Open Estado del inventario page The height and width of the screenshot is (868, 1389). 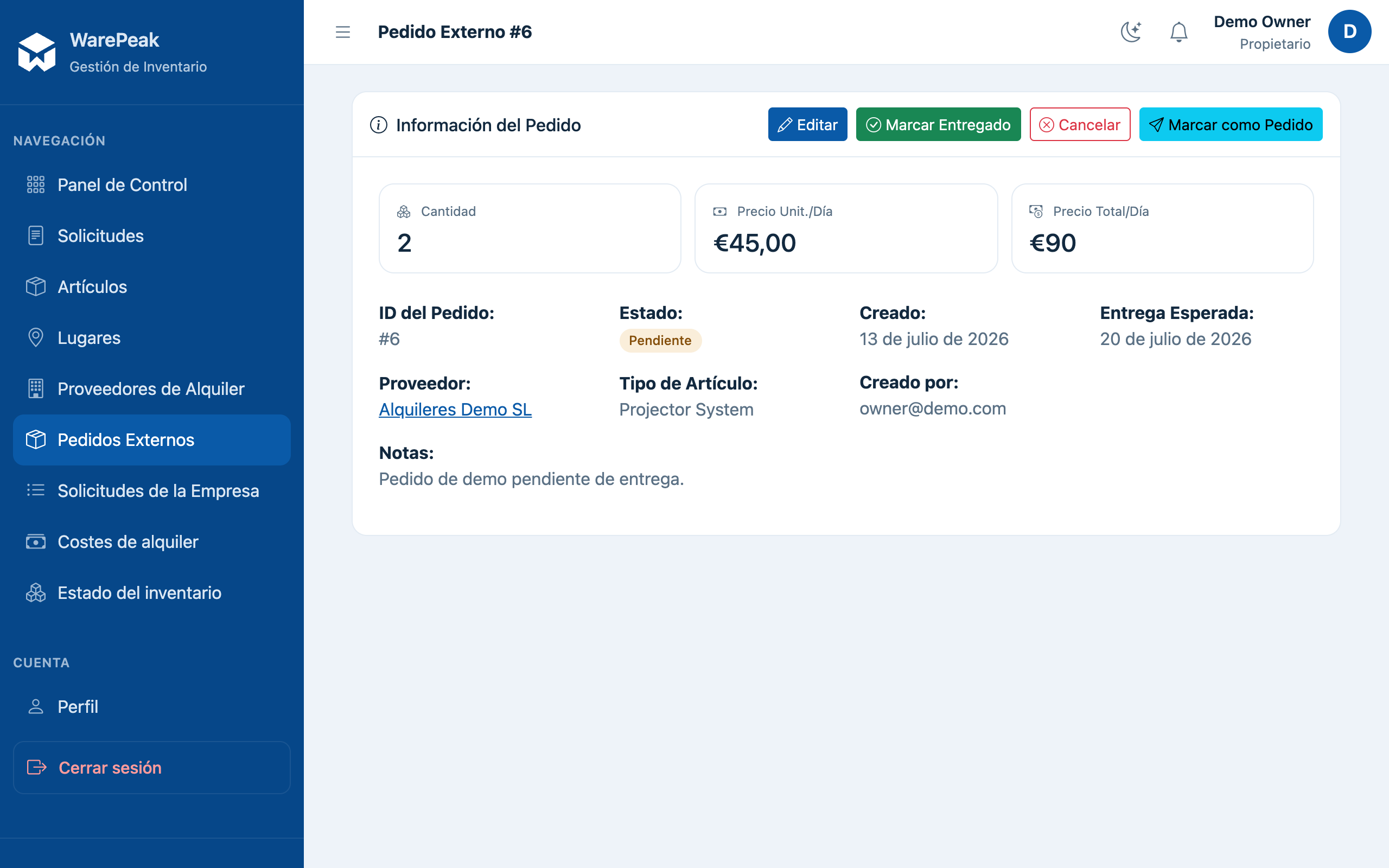click(151, 592)
